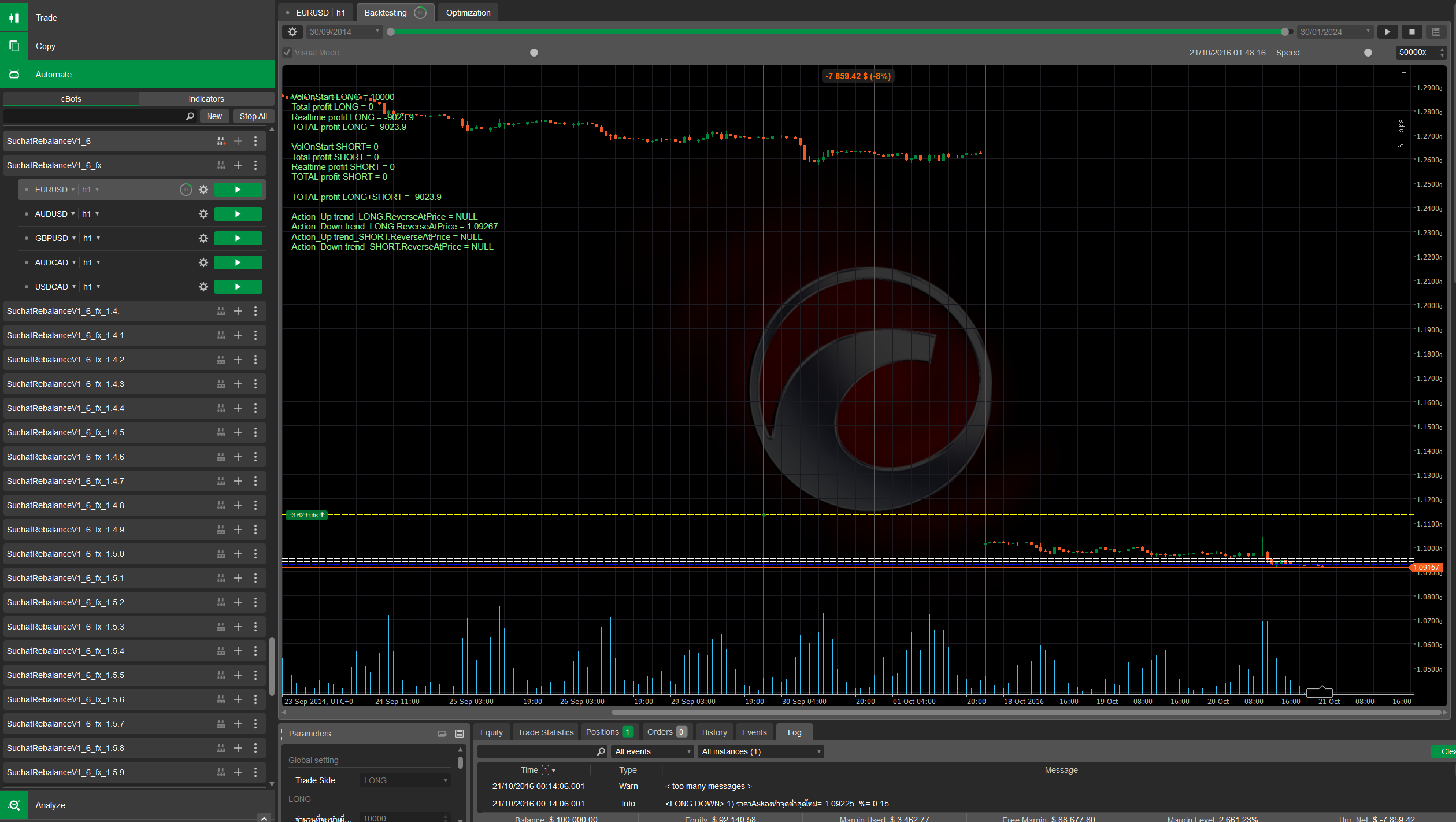Click the Stop All button
This screenshot has width=1456, height=822.
253,116
